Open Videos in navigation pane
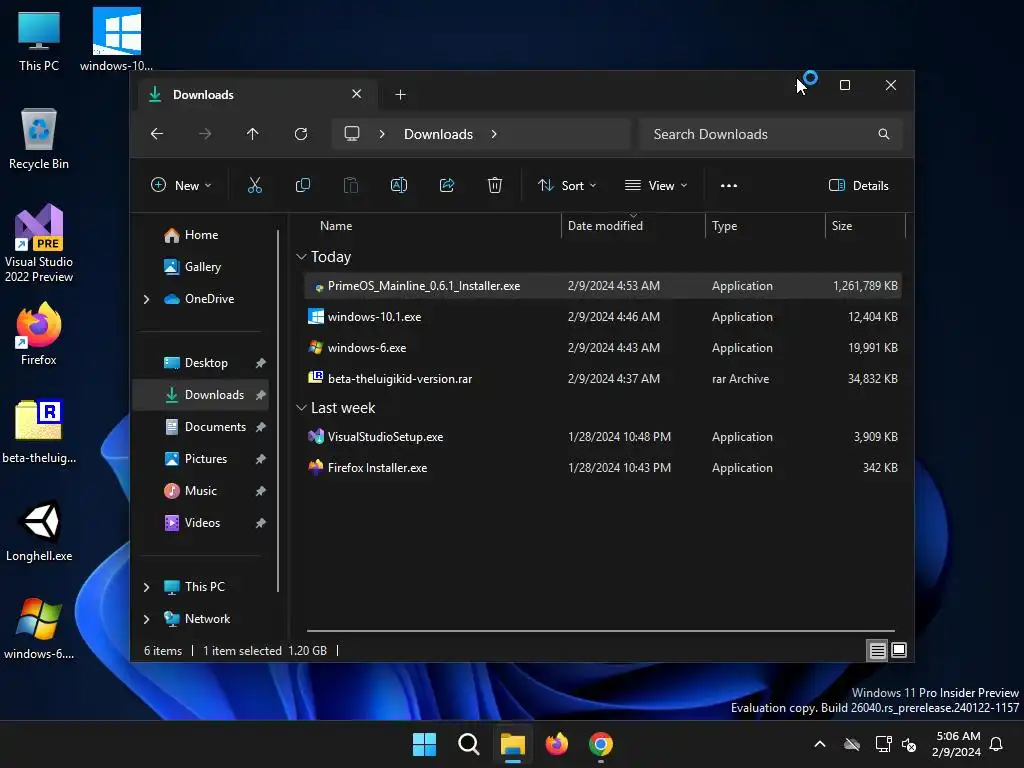Screen dimensions: 1024x768 click(200, 523)
